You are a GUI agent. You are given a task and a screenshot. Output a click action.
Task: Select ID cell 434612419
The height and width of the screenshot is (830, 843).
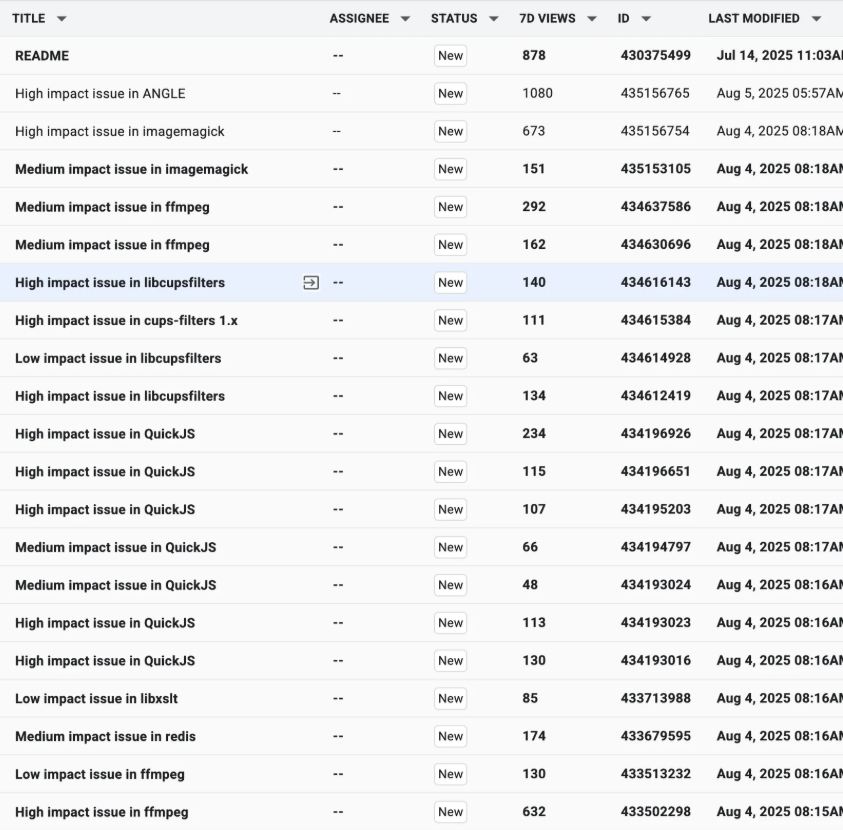coord(655,396)
